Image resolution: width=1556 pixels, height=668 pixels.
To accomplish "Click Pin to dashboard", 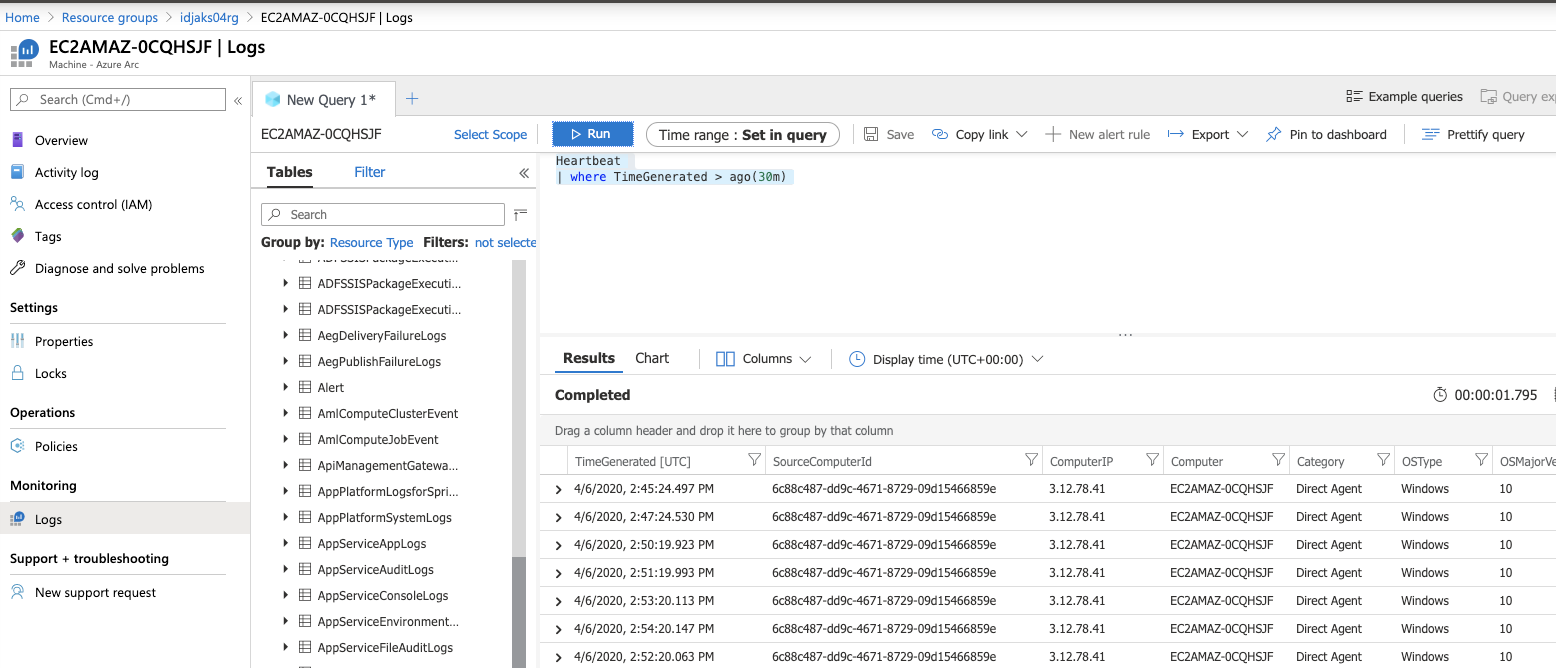I will [1326, 134].
